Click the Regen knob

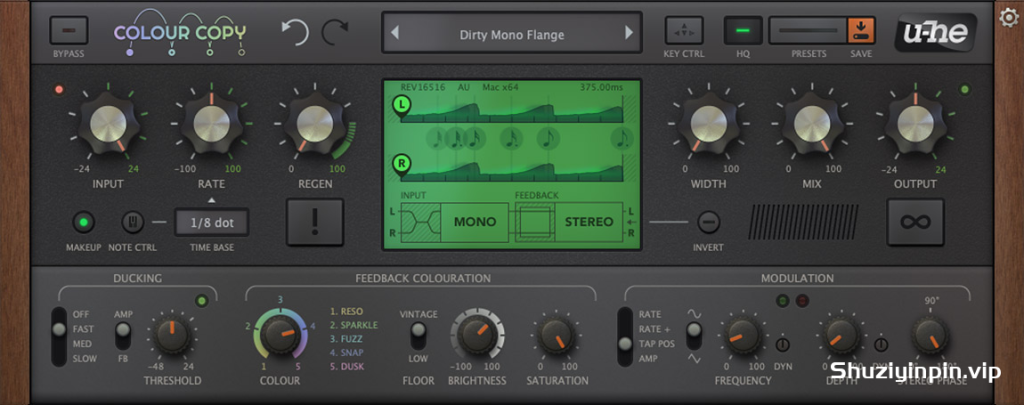coord(315,123)
